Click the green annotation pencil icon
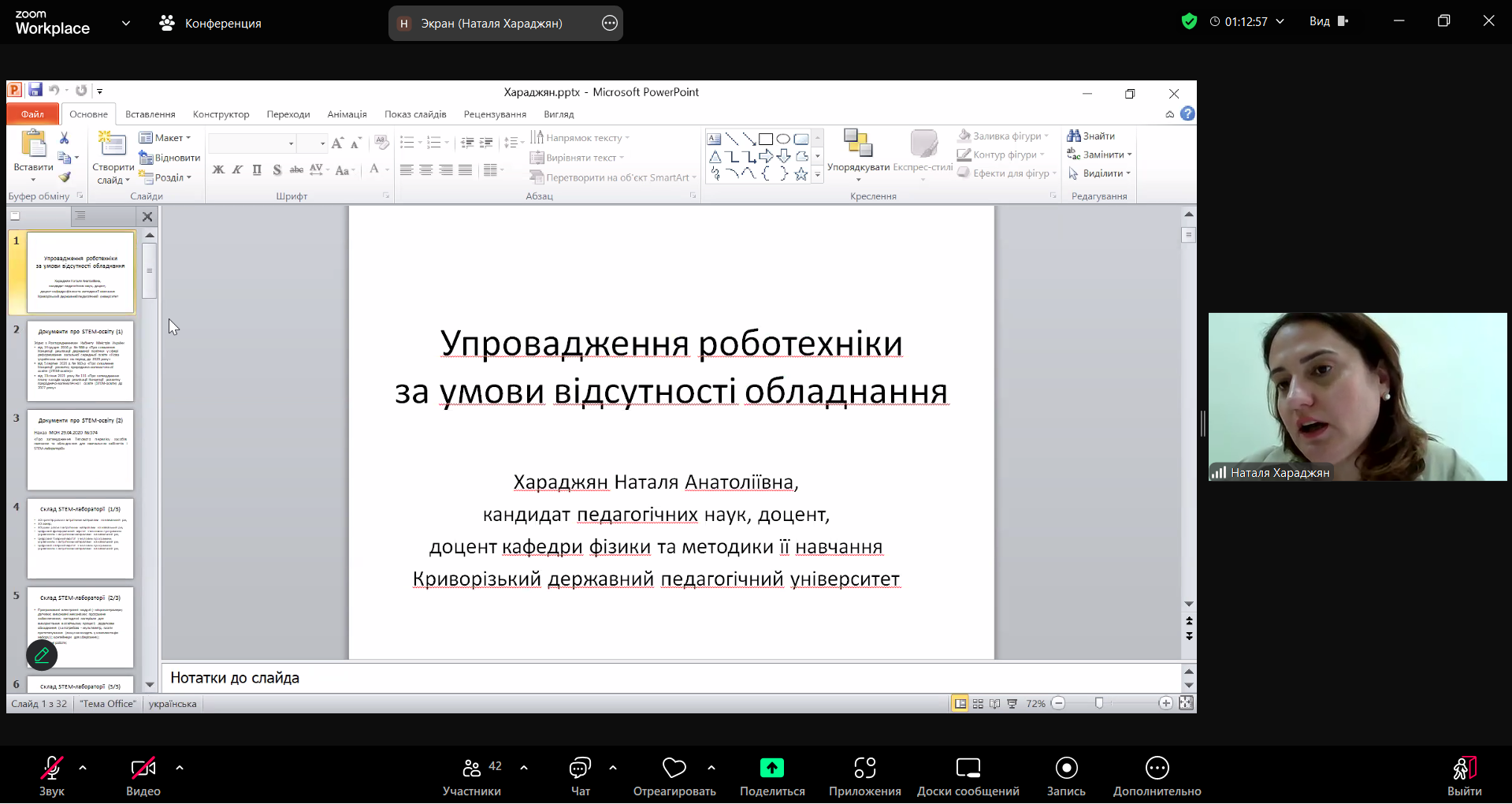This screenshot has width=1512, height=804. 42,655
